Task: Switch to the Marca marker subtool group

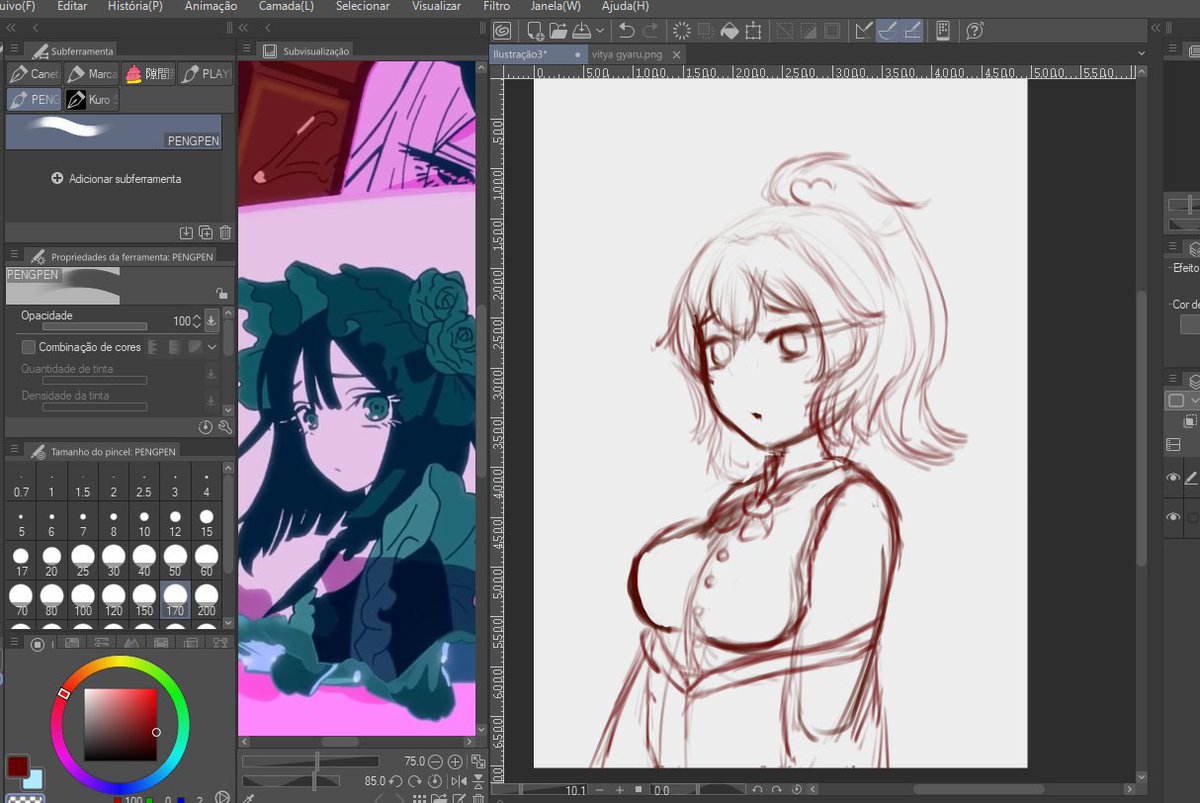Action: pos(93,73)
